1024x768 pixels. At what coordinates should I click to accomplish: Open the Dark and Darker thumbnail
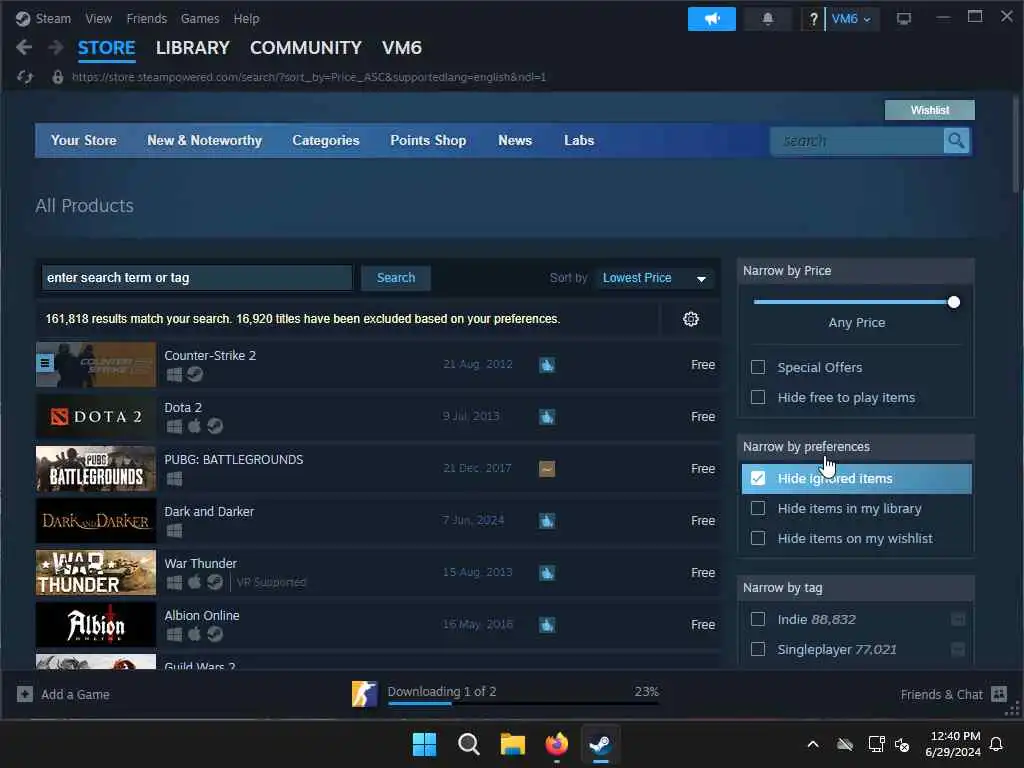(x=96, y=520)
